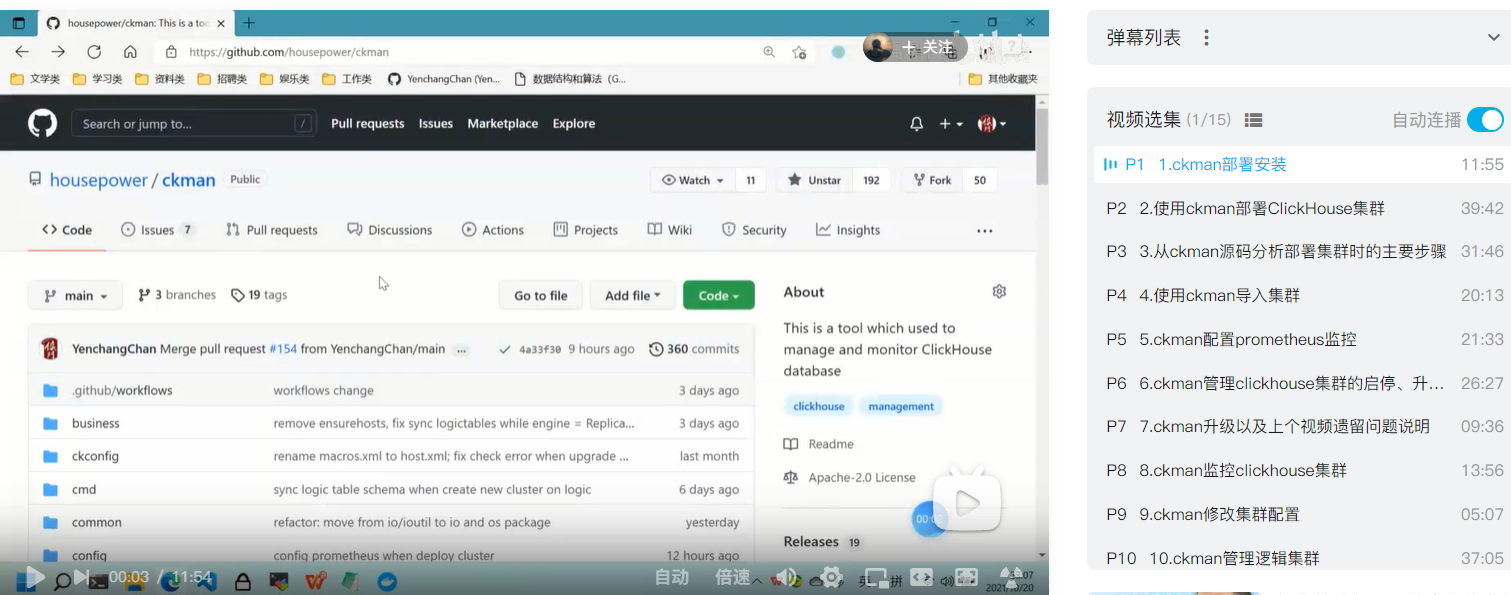Open 自动 video quality menu
1511x595 pixels.
pos(672,577)
